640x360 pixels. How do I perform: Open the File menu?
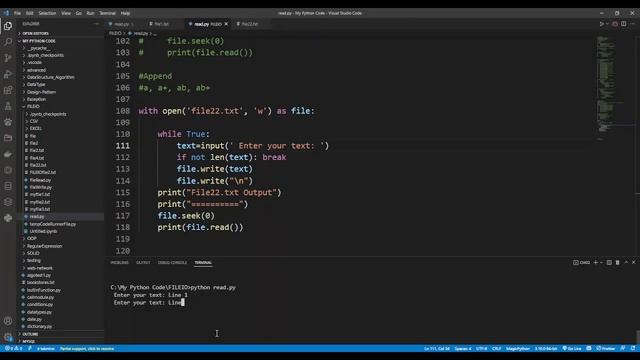18,13
